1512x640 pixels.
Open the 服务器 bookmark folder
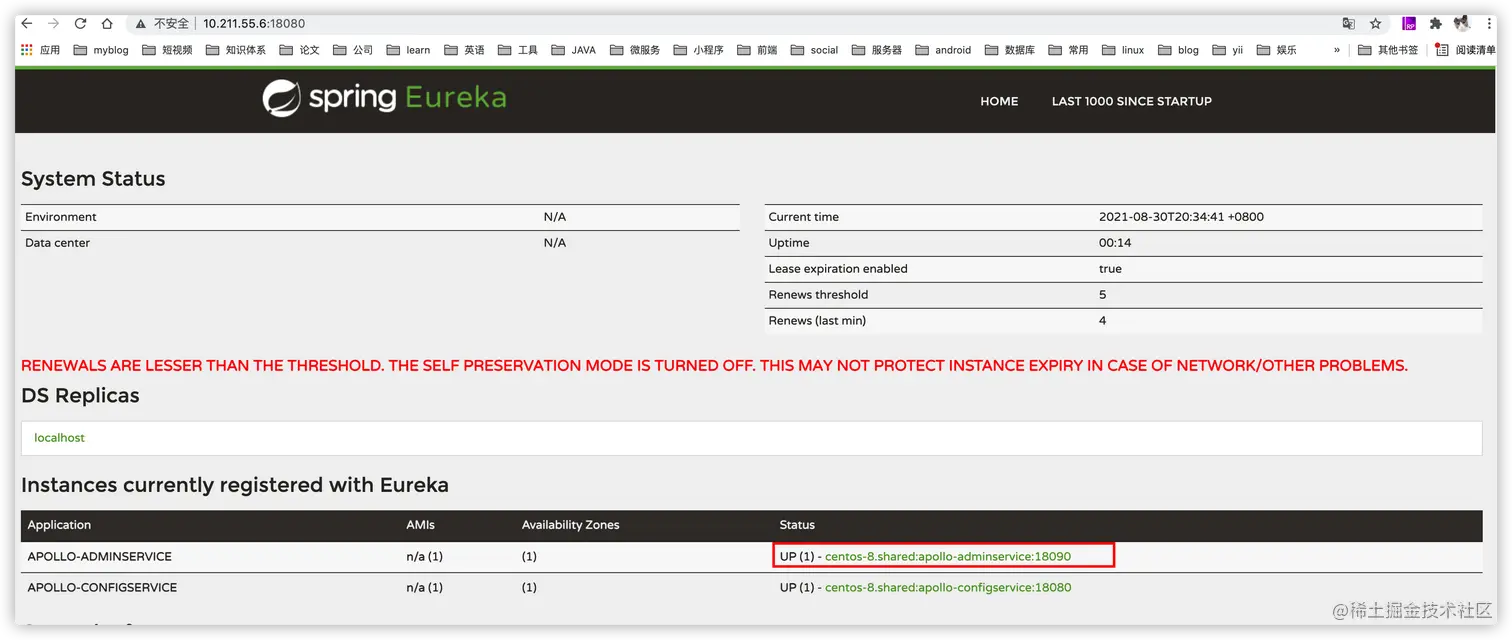pos(876,50)
